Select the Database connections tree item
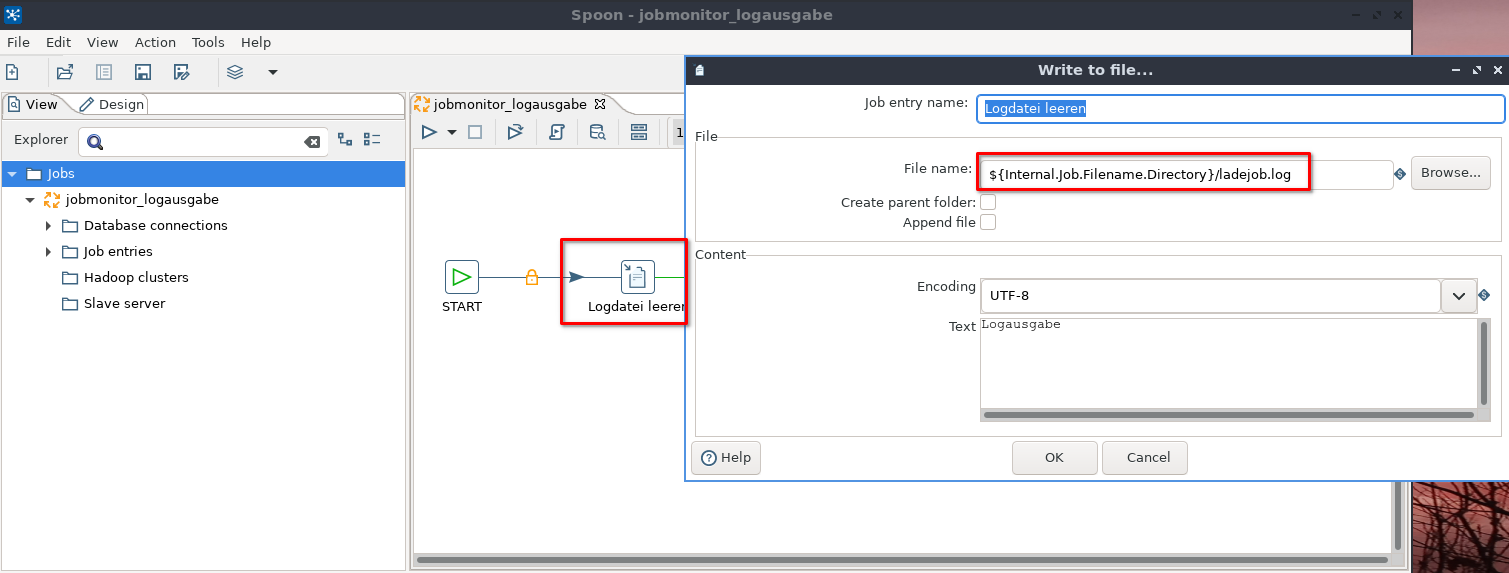Image resolution: width=1509 pixels, height=573 pixels. pos(155,226)
